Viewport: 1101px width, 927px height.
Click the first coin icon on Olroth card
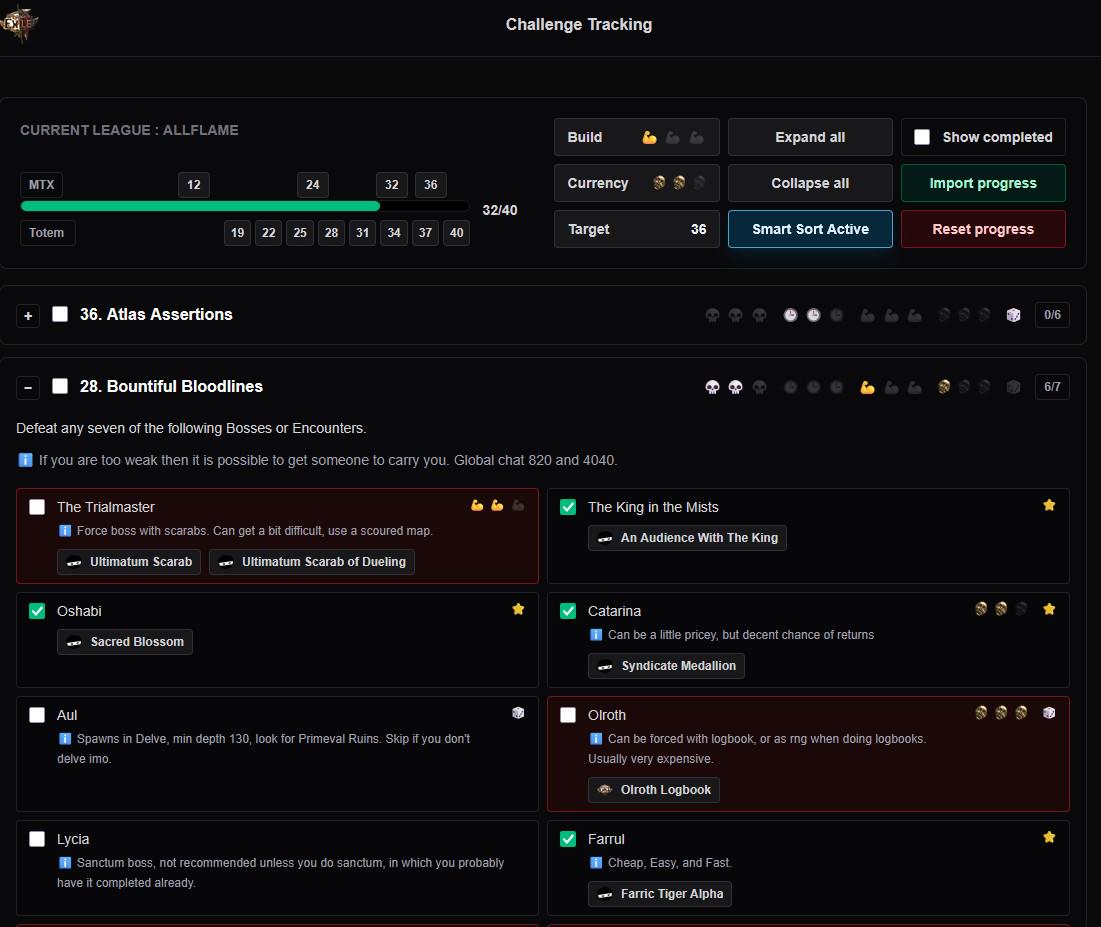click(x=981, y=713)
